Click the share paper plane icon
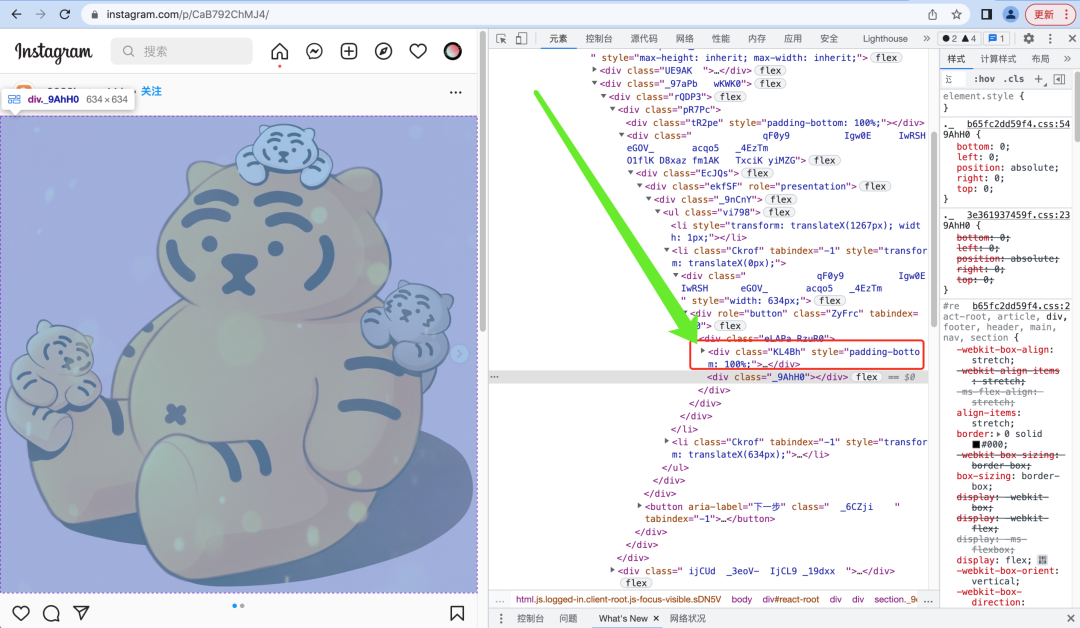Viewport: 1080px width, 628px height. [82, 613]
